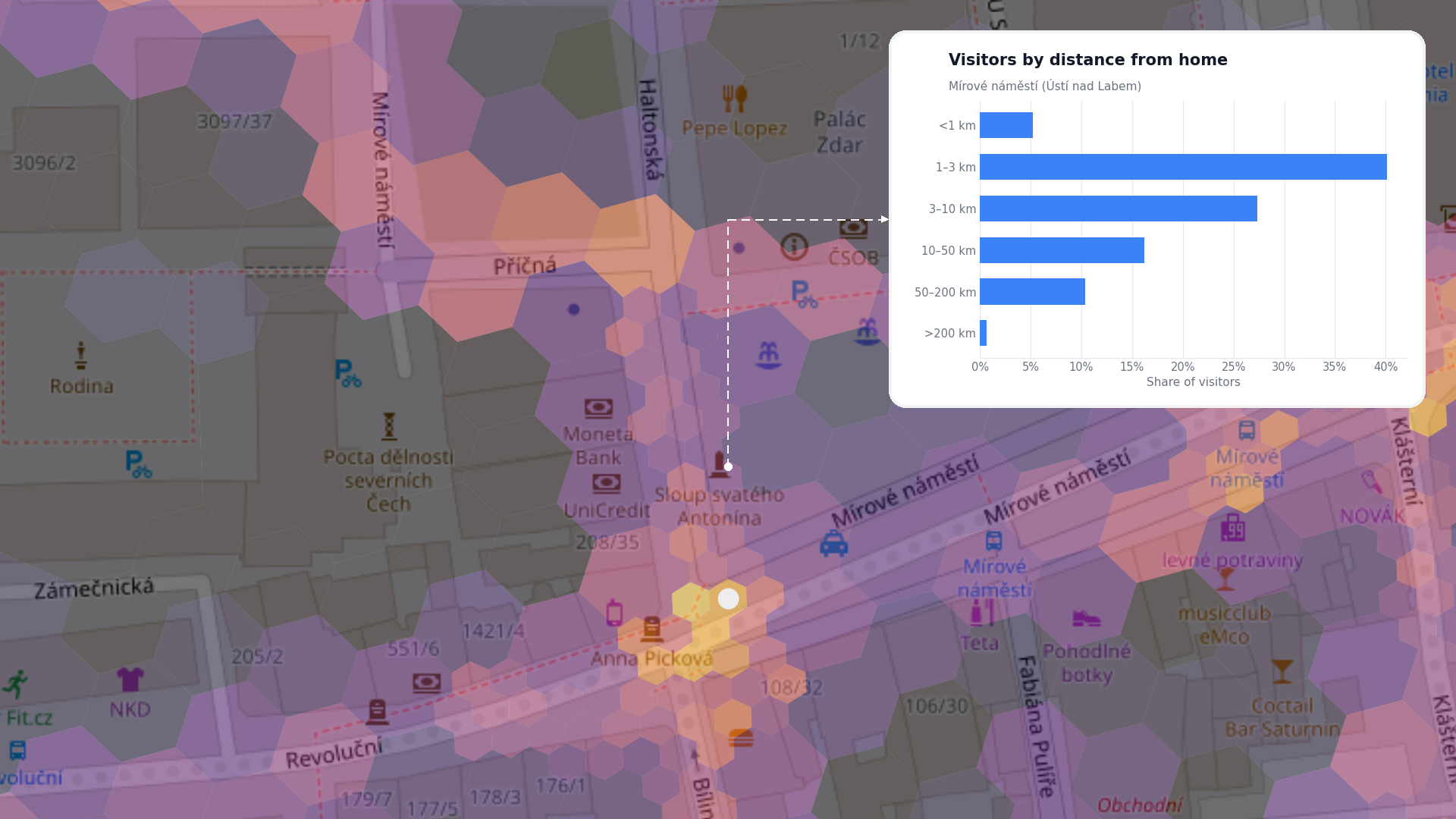Select the 10–50 km distance bar
1456x819 pixels.
1062,250
